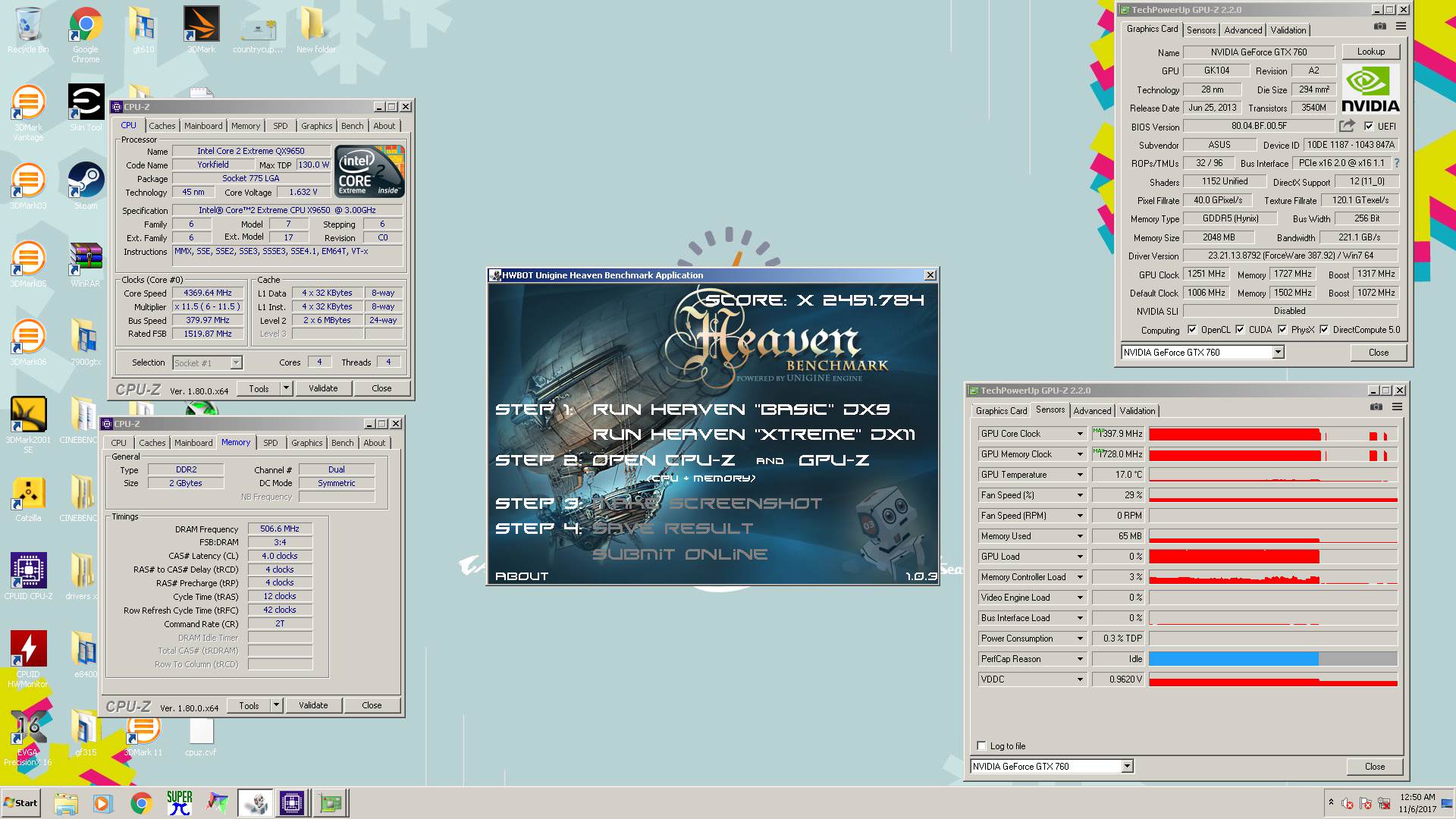Expand the Fan Speed (%) sensor dropdown
The height and width of the screenshot is (819, 1456).
[x=1080, y=495]
